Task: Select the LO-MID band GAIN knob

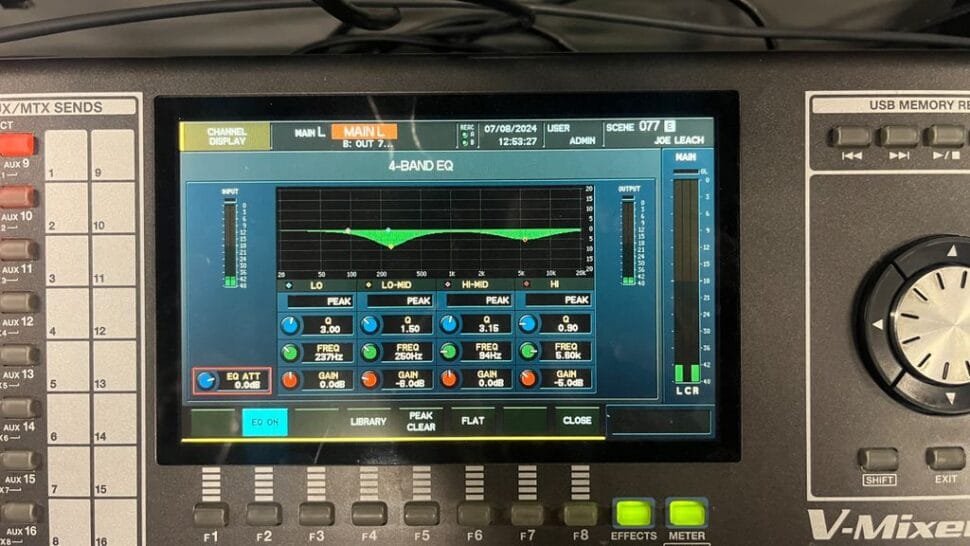Action: (370, 379)
